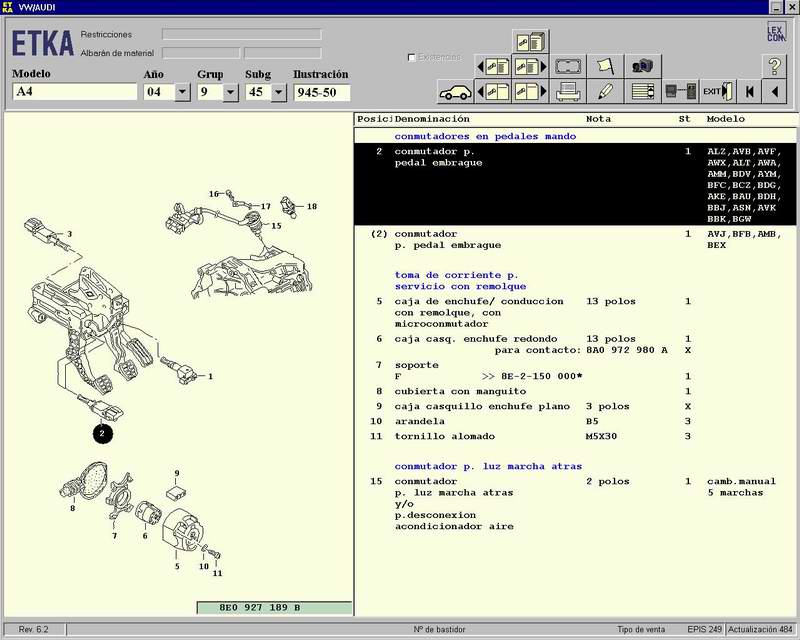The width and height of the screenshot is (800, 640).
Task: Click the rectangular frame plate icon
Action: (568, 66)
